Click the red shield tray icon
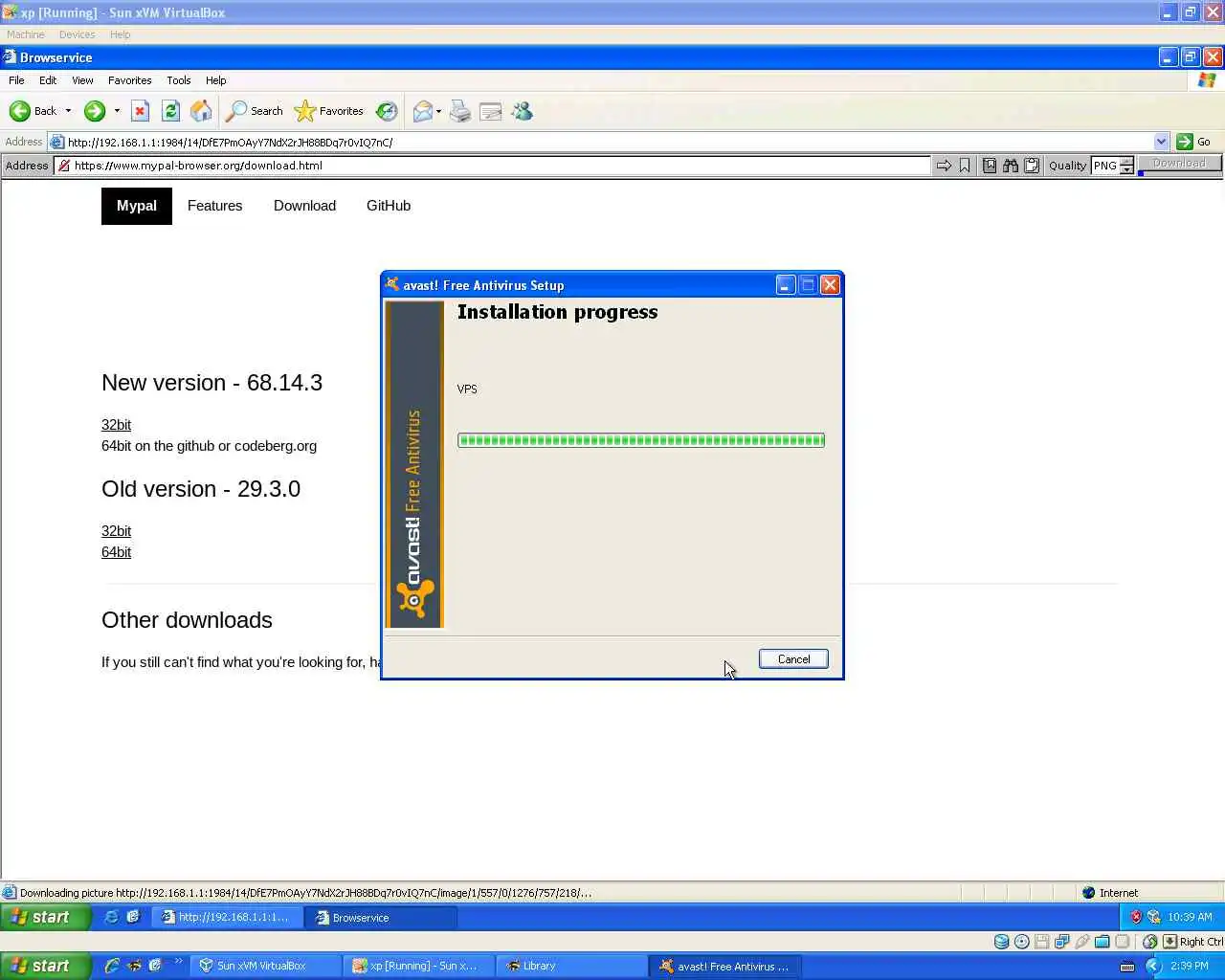The width and height of the screenshot is (1225, 980). pos(1136,917)
